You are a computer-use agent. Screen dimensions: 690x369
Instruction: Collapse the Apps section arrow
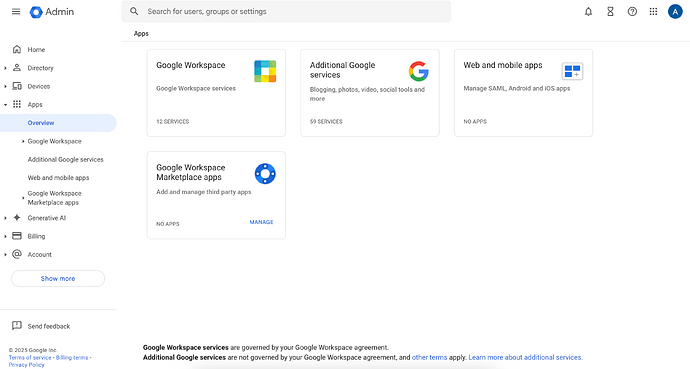click(5, 105)
